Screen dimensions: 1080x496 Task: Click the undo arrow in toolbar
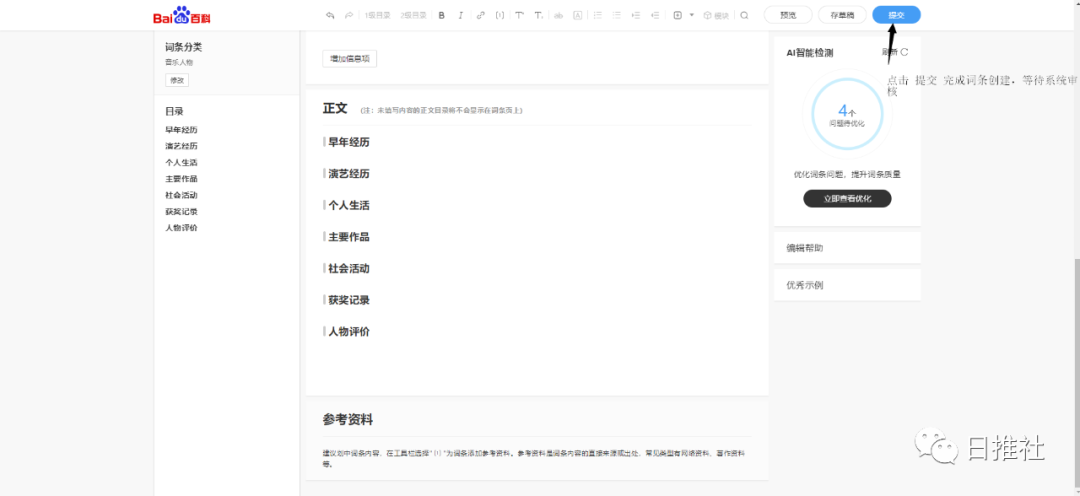[x=330, y=15]
